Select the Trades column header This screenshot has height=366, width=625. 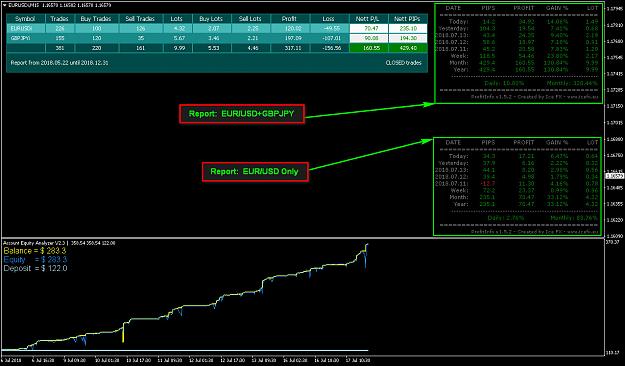coord(59,19)
